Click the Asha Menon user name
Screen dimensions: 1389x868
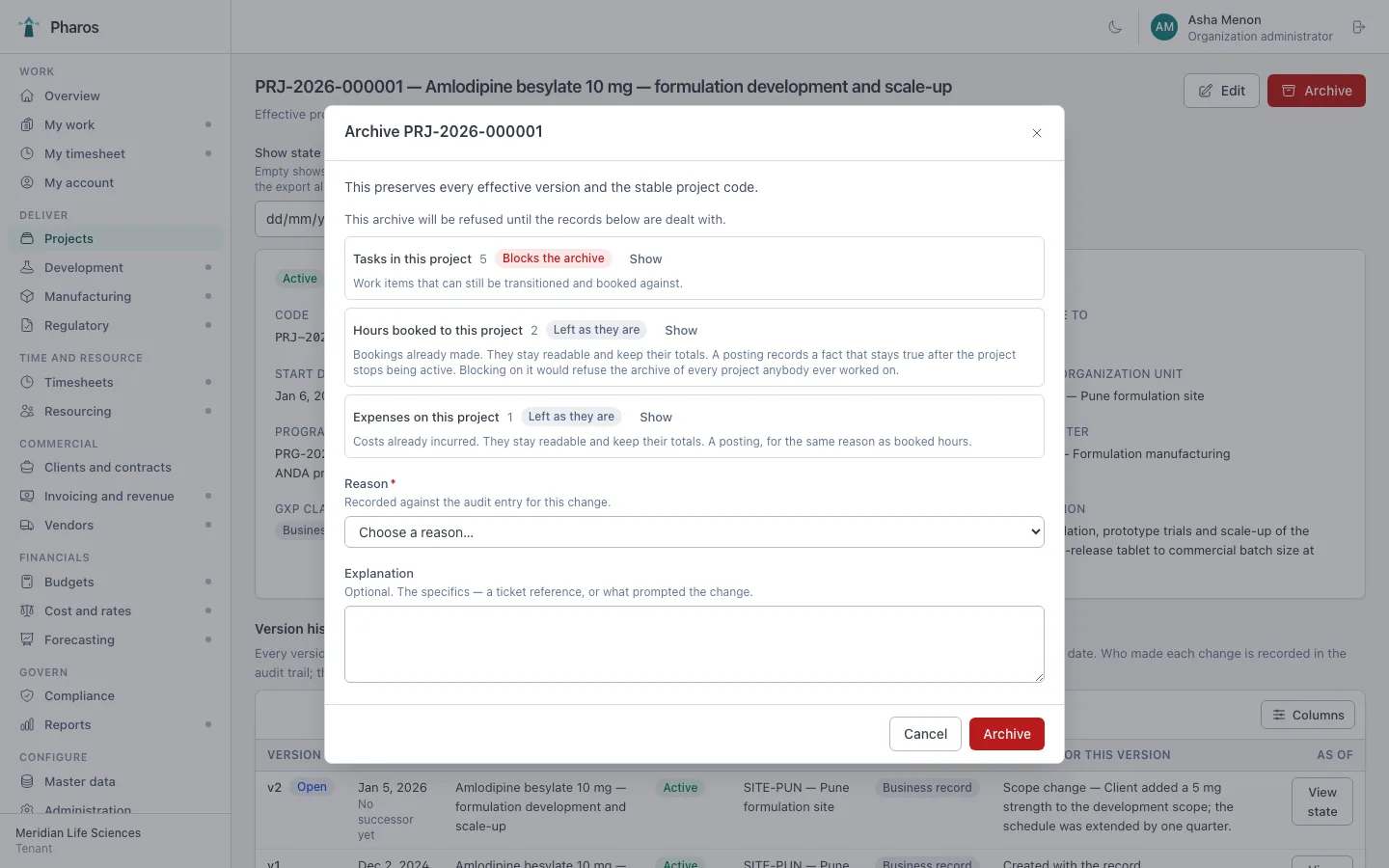(x=1225, y=19)
